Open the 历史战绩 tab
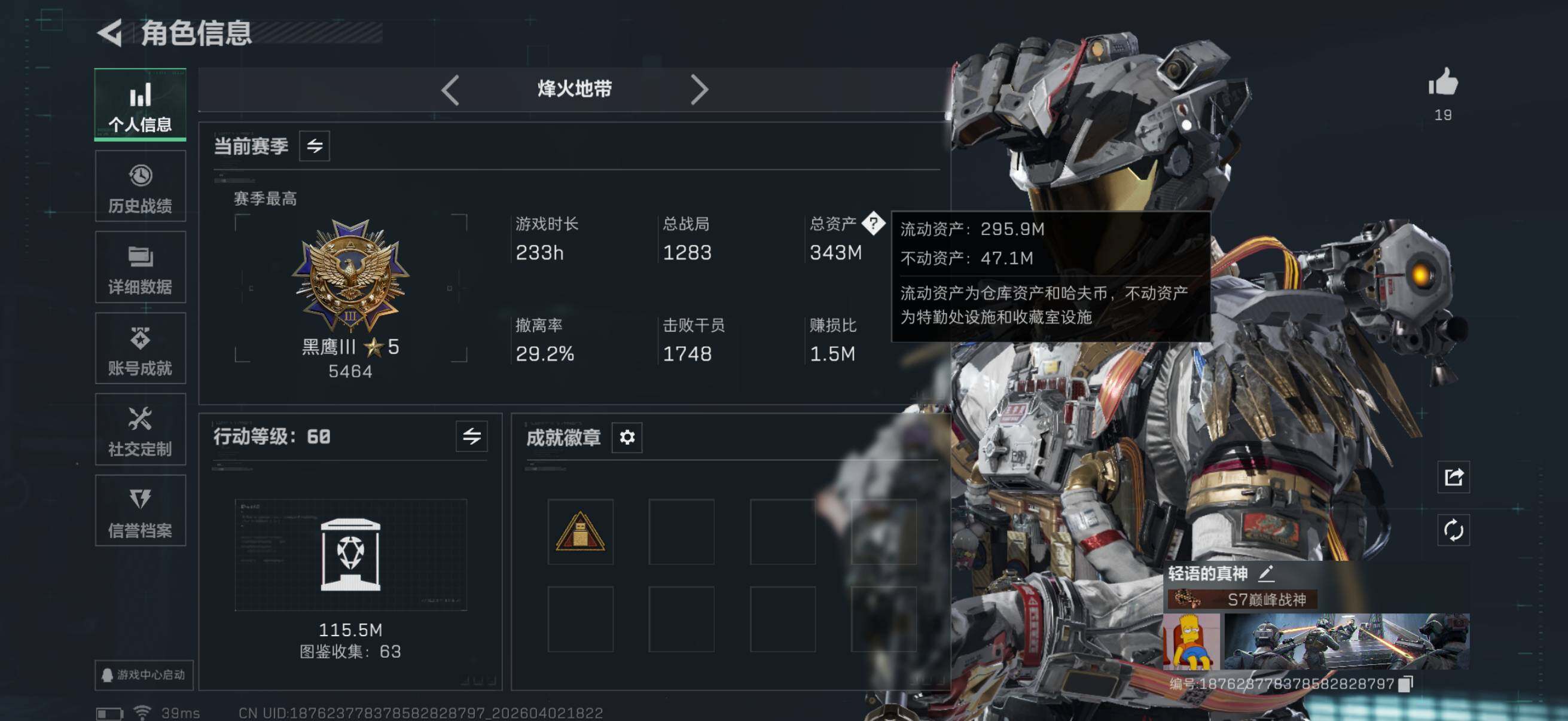Screen dimensions: 1568x721 pyautogui.click(x=141, y=186)
